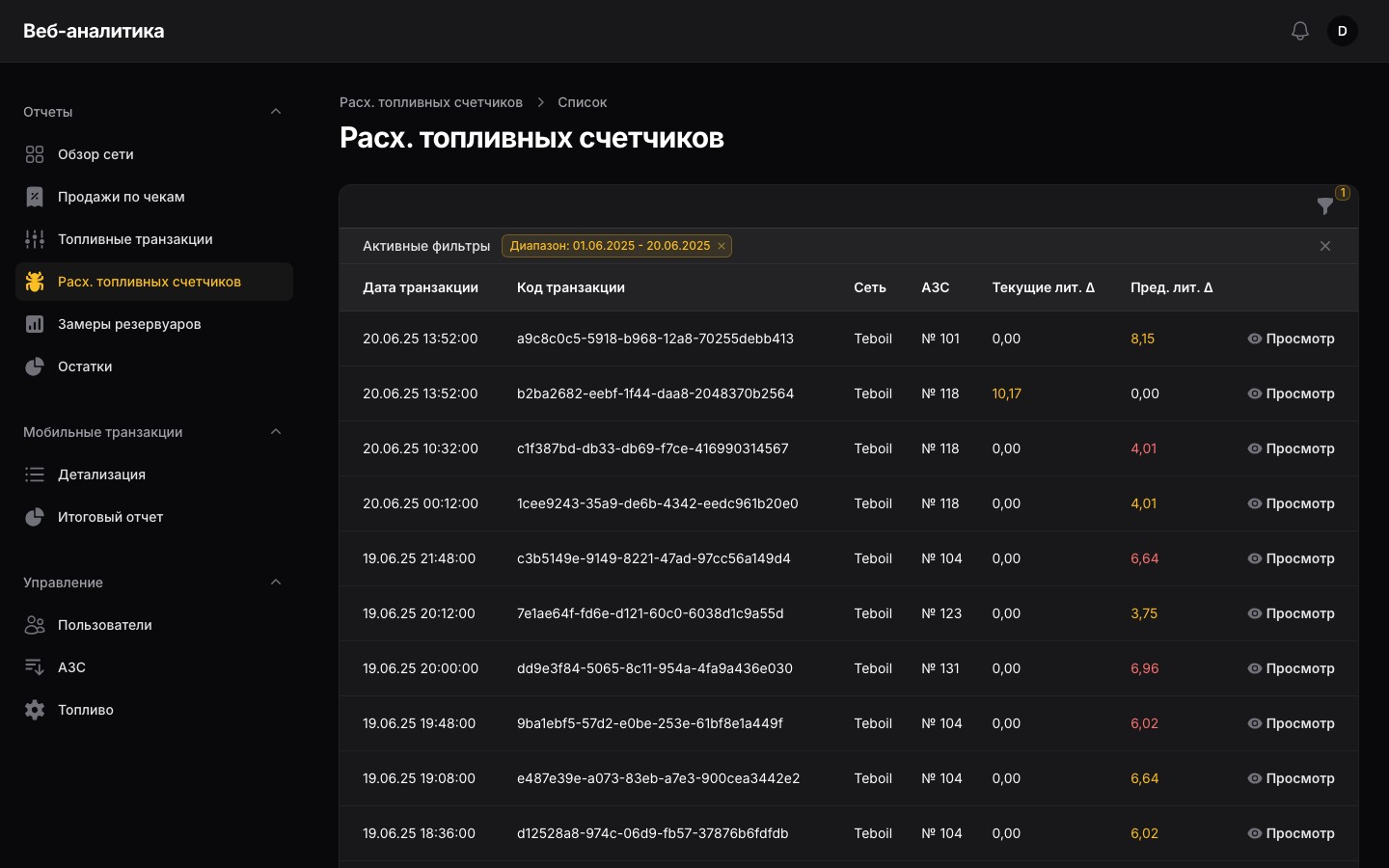View transaction b2ba2682 via Просмотр
This screenshot has width=1389, height=868.
1291,393
